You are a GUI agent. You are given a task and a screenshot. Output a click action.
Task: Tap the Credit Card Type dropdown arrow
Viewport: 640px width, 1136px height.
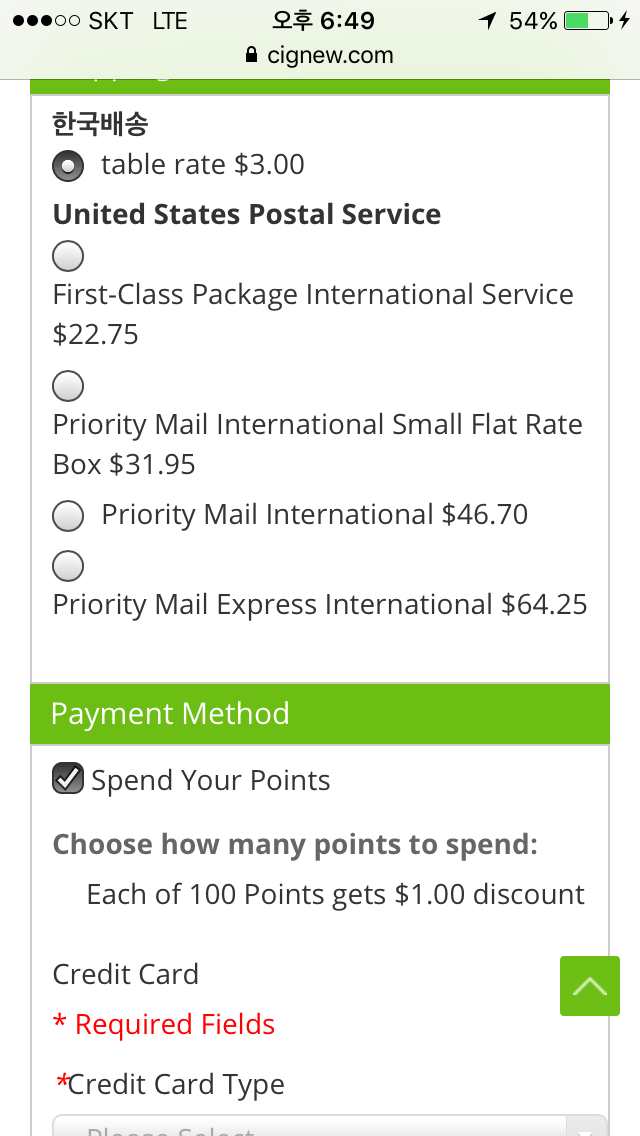(588, 1127)
